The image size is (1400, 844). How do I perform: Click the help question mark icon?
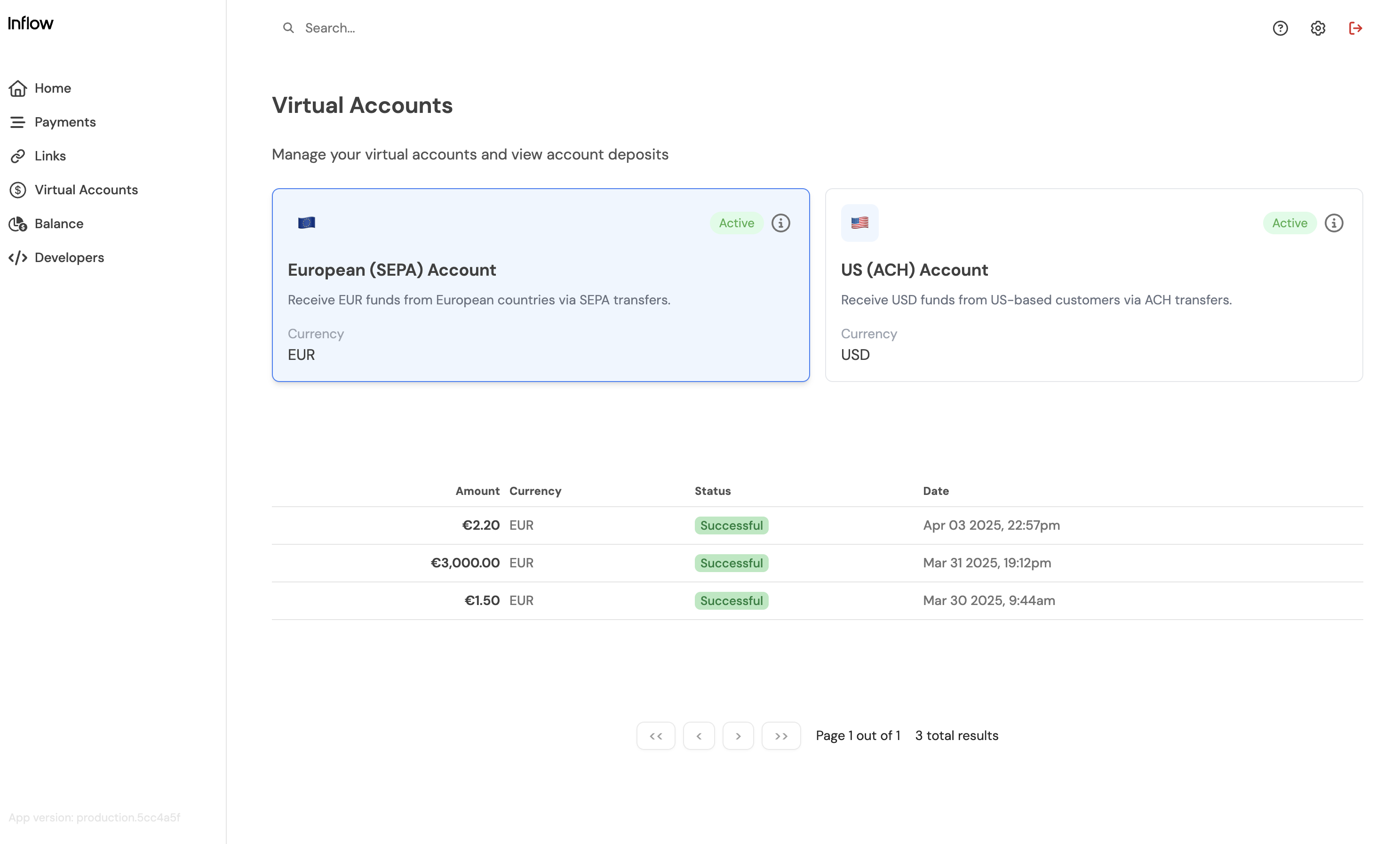tap(1280, 28)
